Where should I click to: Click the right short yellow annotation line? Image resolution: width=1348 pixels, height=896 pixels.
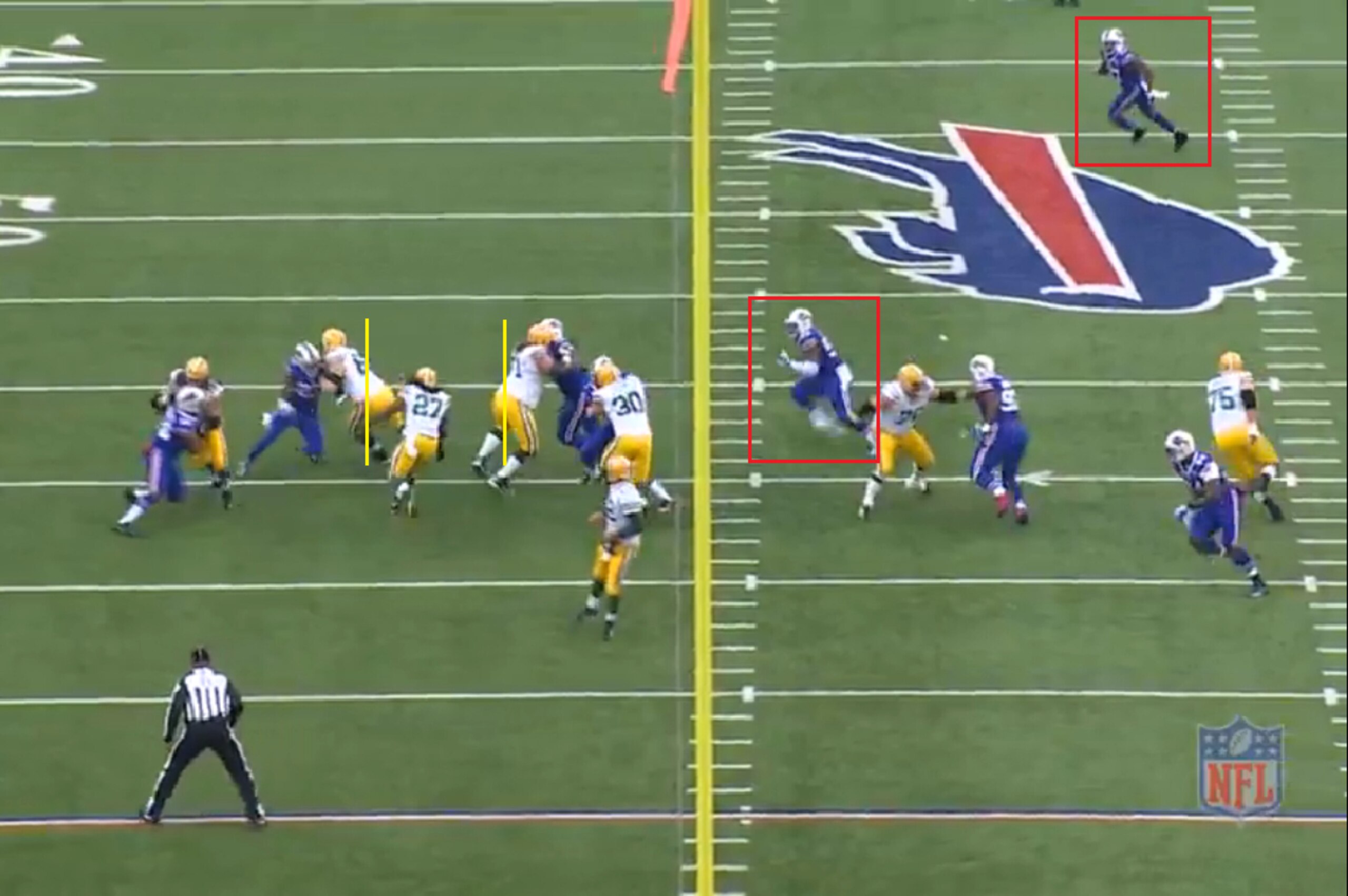click(x=504, y=393)
